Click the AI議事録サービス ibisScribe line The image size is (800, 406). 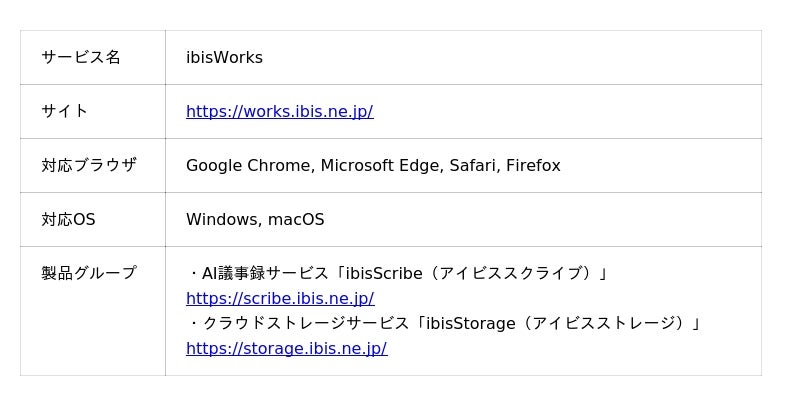[x=398, y=273]
